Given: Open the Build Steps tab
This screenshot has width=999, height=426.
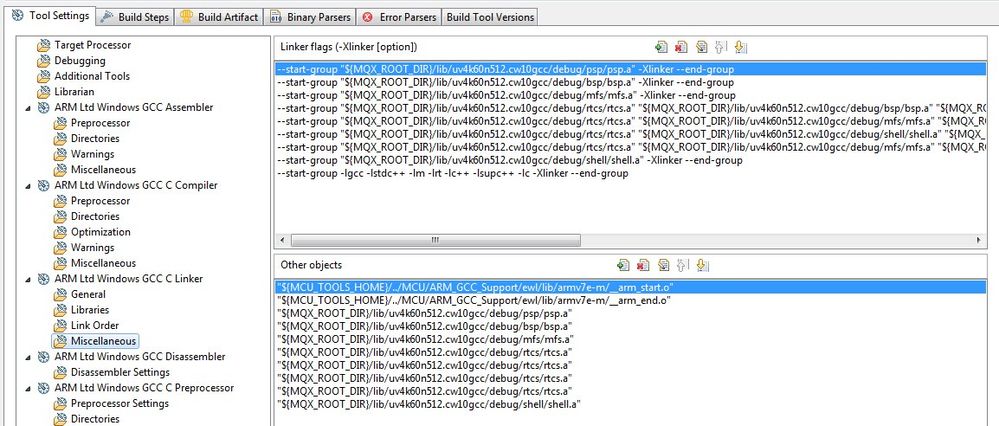Looking at the screenshot, I should (x=134, y=17).
